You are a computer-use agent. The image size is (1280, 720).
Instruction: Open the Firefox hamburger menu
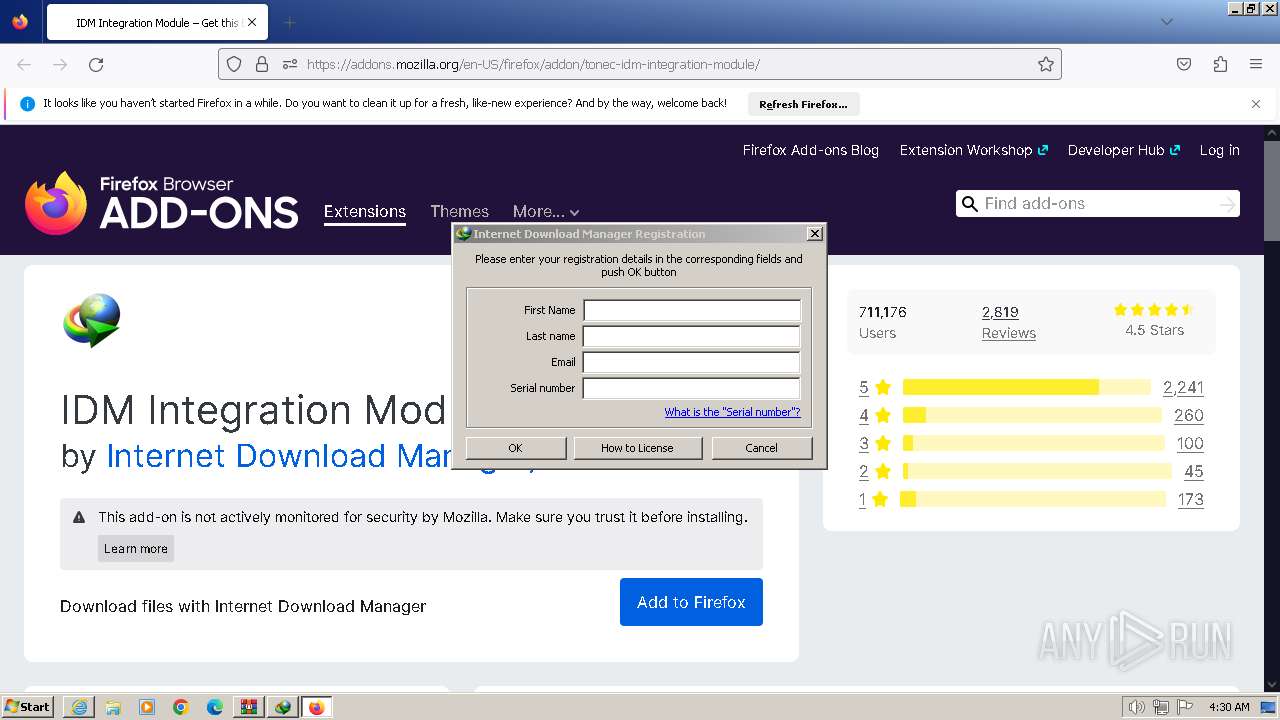(x=1256, y=64)
